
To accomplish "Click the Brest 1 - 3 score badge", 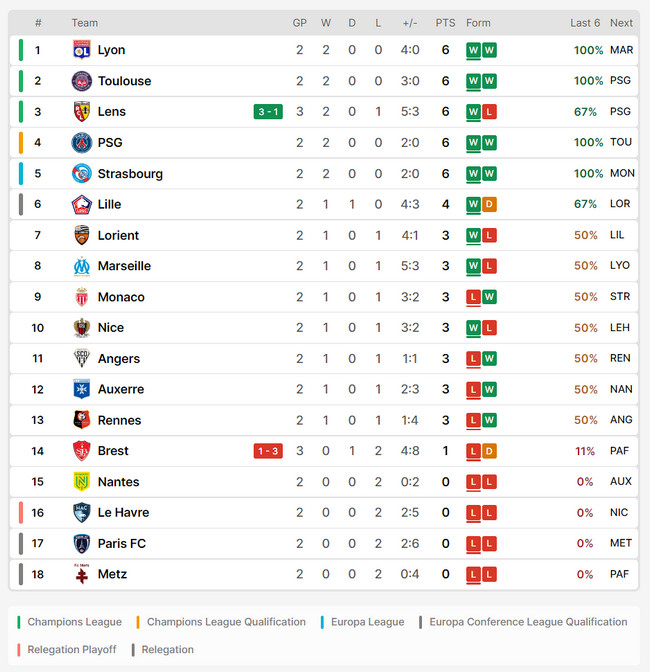I will pyautogui.click(x=268, y=451).
